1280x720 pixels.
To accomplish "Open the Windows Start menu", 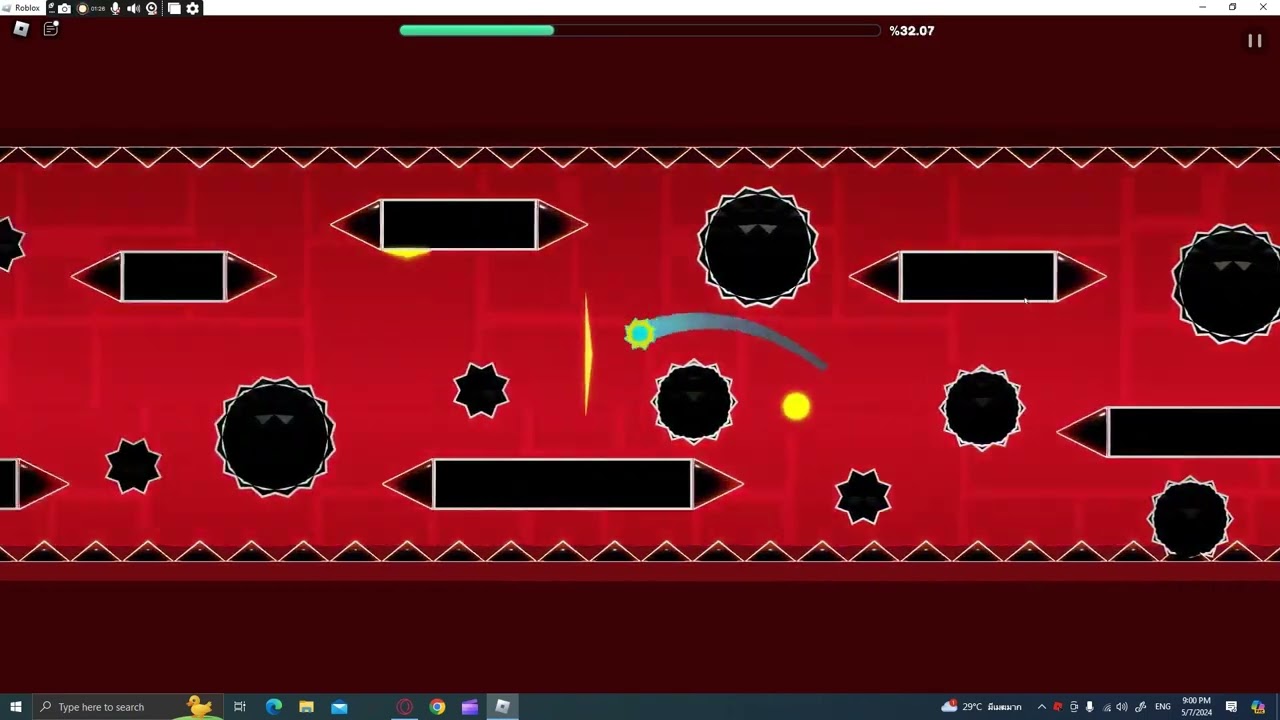I will click(16, 707).
